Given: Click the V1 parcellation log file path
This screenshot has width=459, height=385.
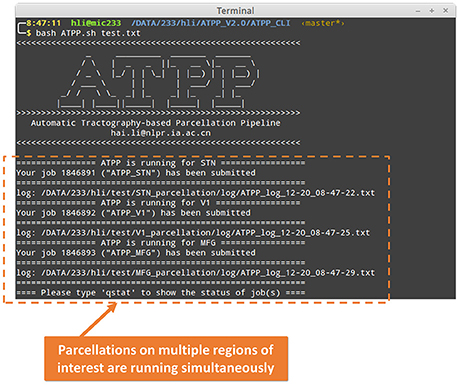Looking at the screenshot, I should point(205,233).
